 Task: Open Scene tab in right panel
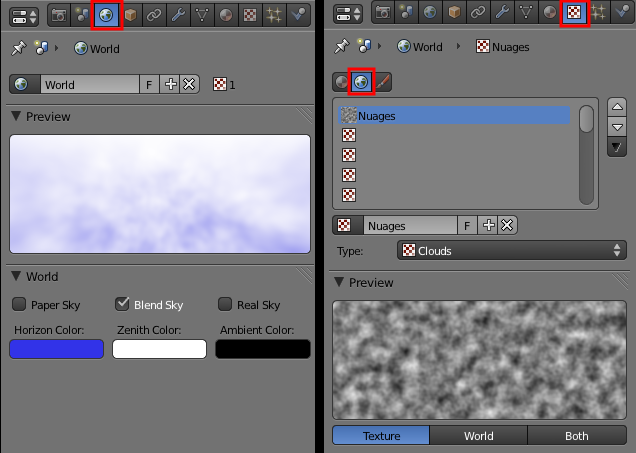coord(406,13)
